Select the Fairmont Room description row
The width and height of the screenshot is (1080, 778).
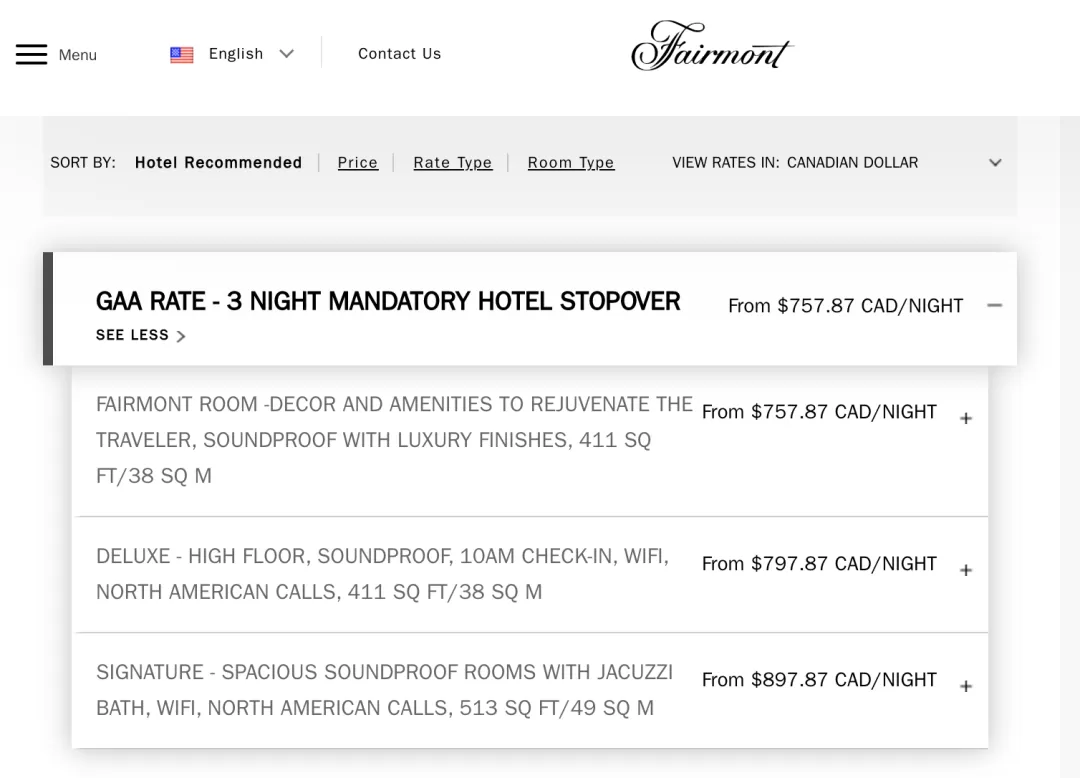[530, 441]
